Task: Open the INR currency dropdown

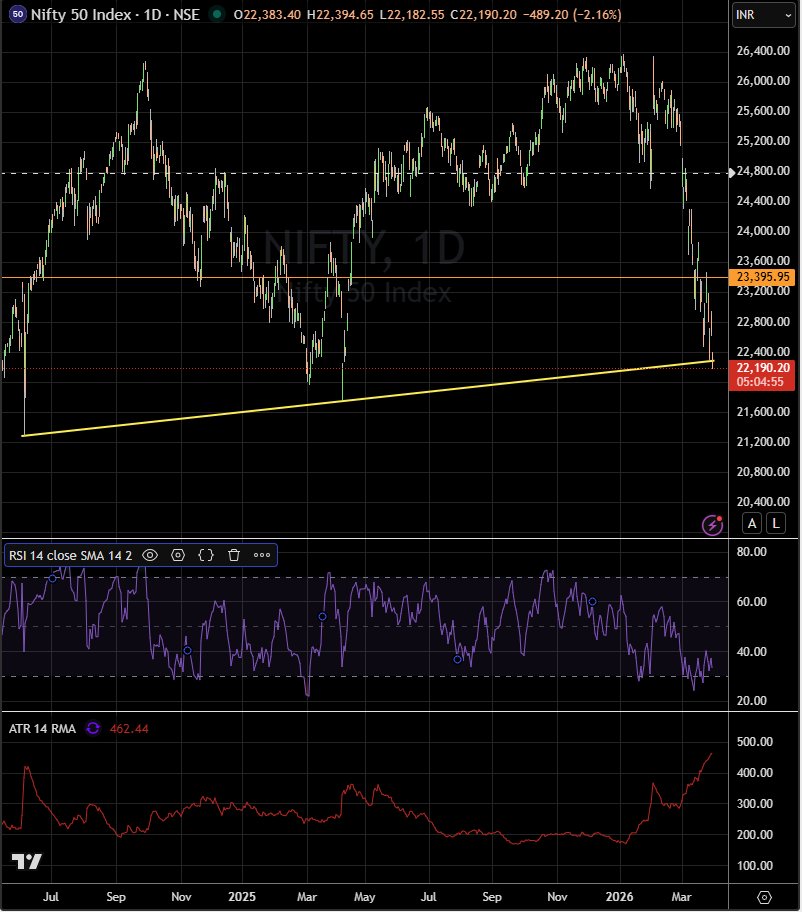Action: 763,15
